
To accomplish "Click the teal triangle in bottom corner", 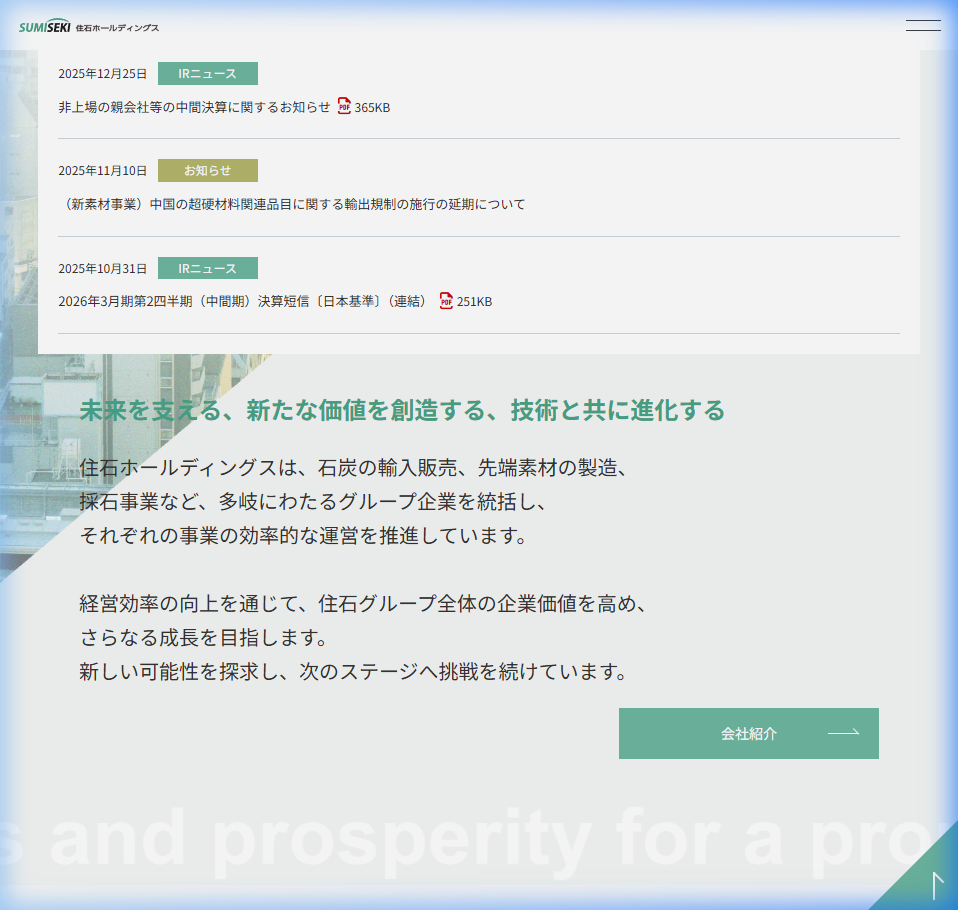I will (x=922, y=882).
